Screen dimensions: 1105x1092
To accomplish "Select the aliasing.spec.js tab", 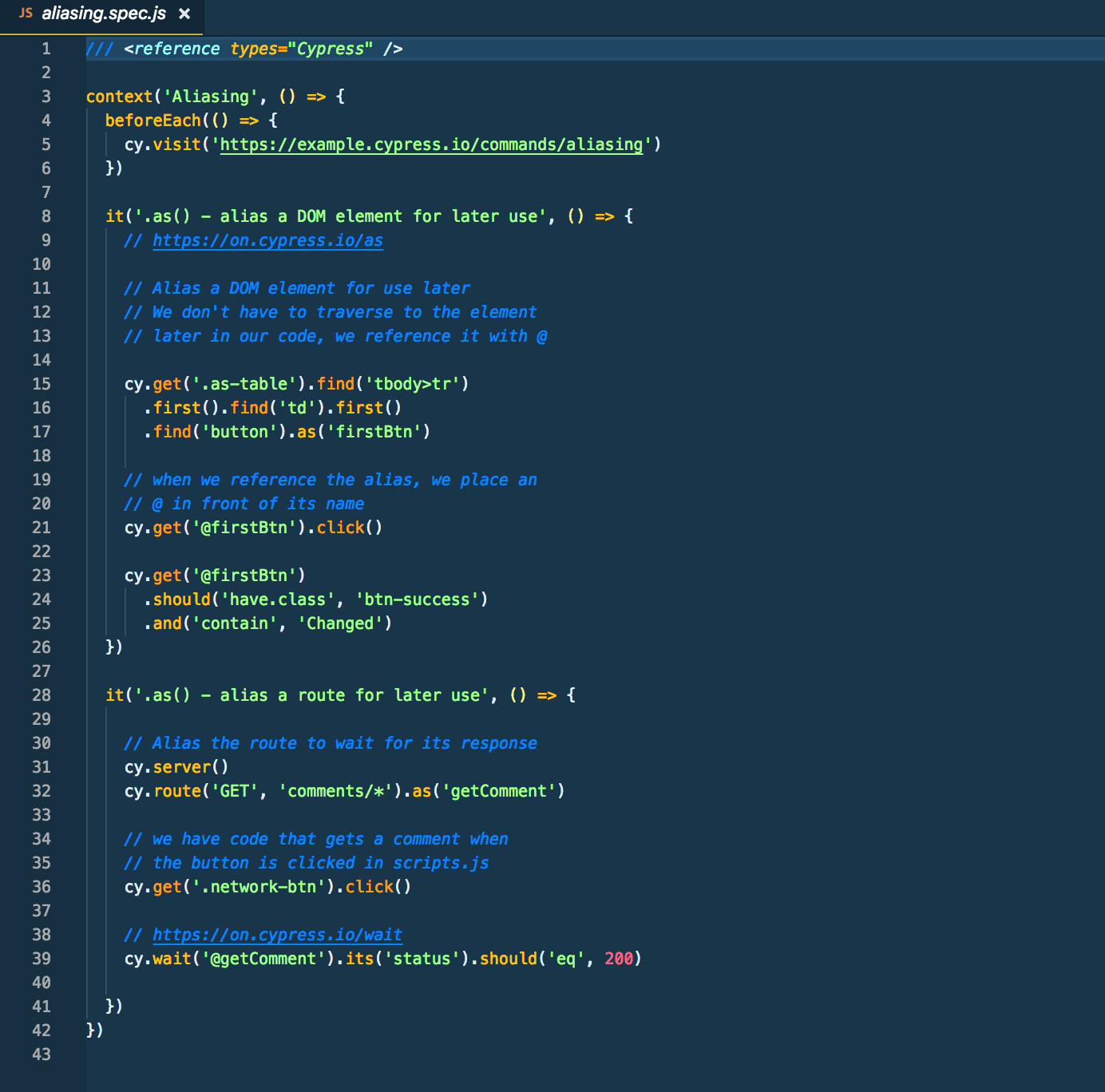I will [x=104, y=13].
